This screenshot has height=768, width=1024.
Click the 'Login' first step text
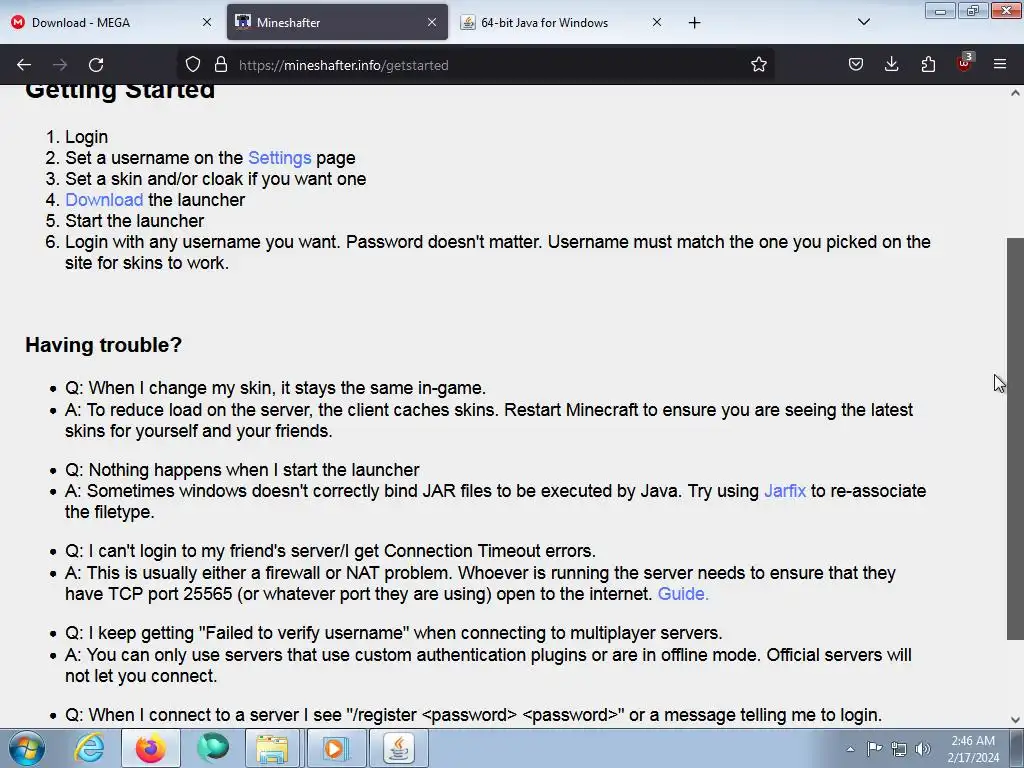86,137
